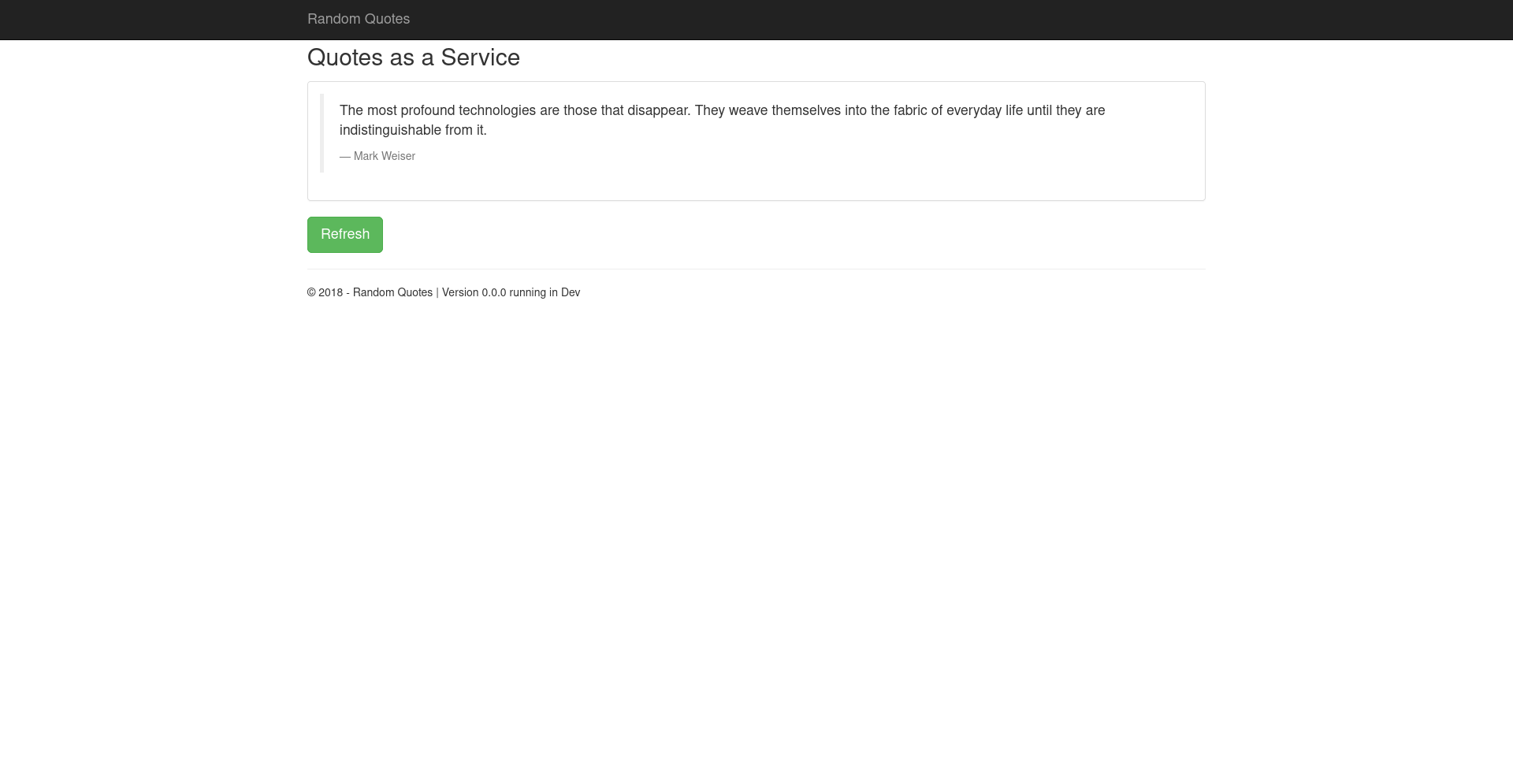Click the Mark Weiser attribution

(377, 156)
